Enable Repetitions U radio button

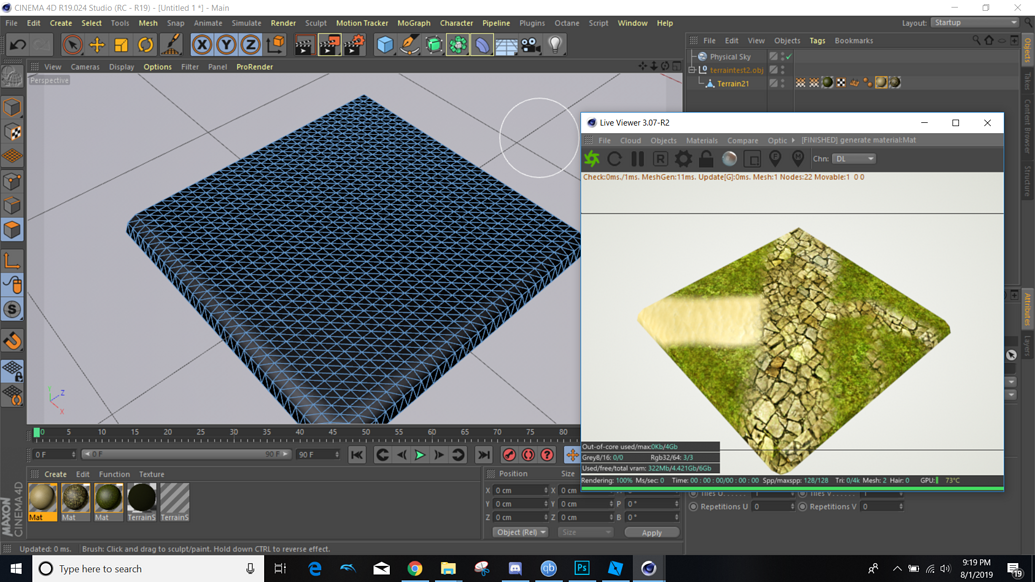click(x=694, y=507)
